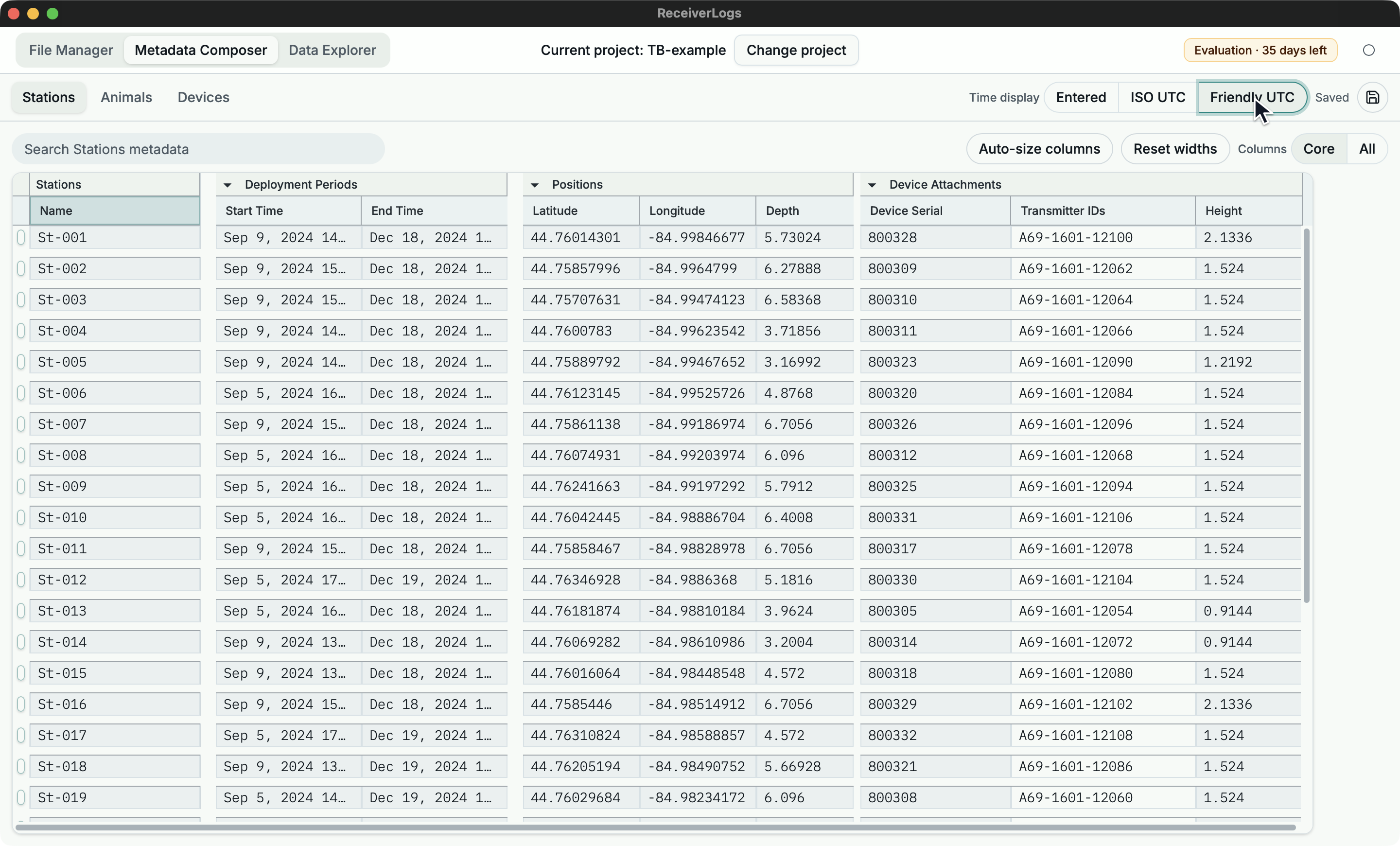Image resolution: width=1400 pixels, height=846 pixels.
Task: Select the row handle for St-013
Action: [21, 611]
